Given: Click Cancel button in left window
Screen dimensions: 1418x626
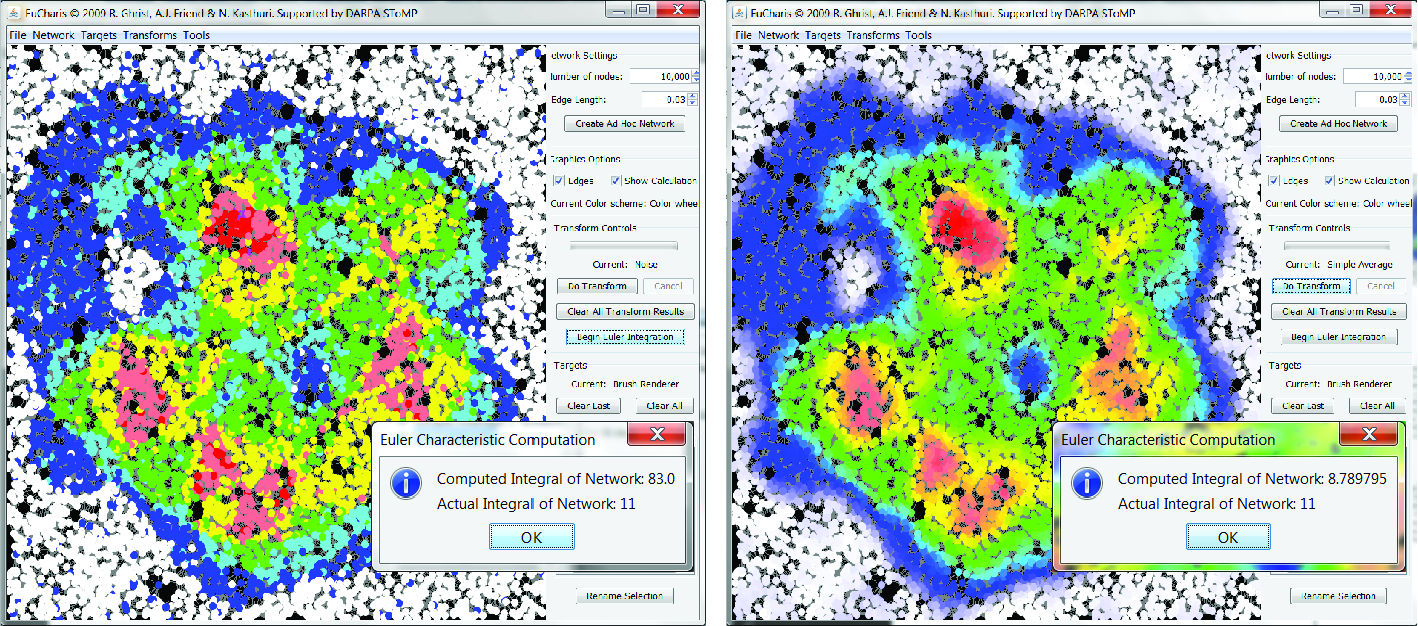Looking at the screenshot, I should (667, 286).
